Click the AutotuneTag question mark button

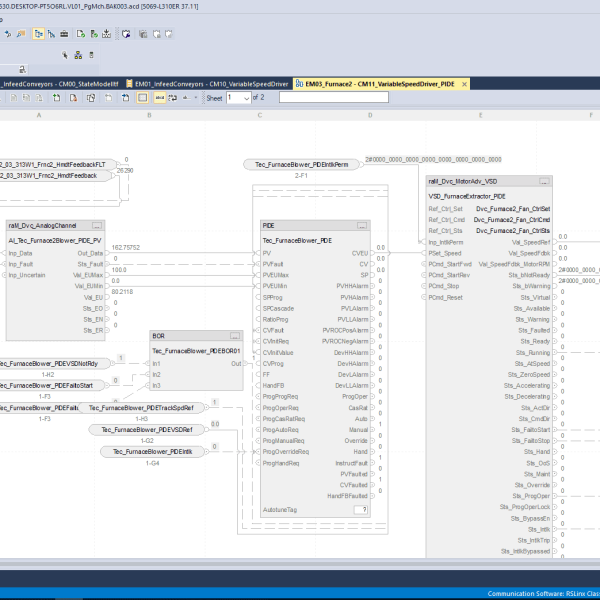361,510
